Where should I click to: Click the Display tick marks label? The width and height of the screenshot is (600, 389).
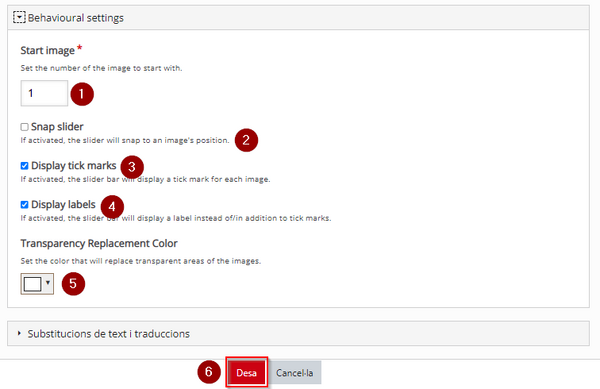point(73,166)
